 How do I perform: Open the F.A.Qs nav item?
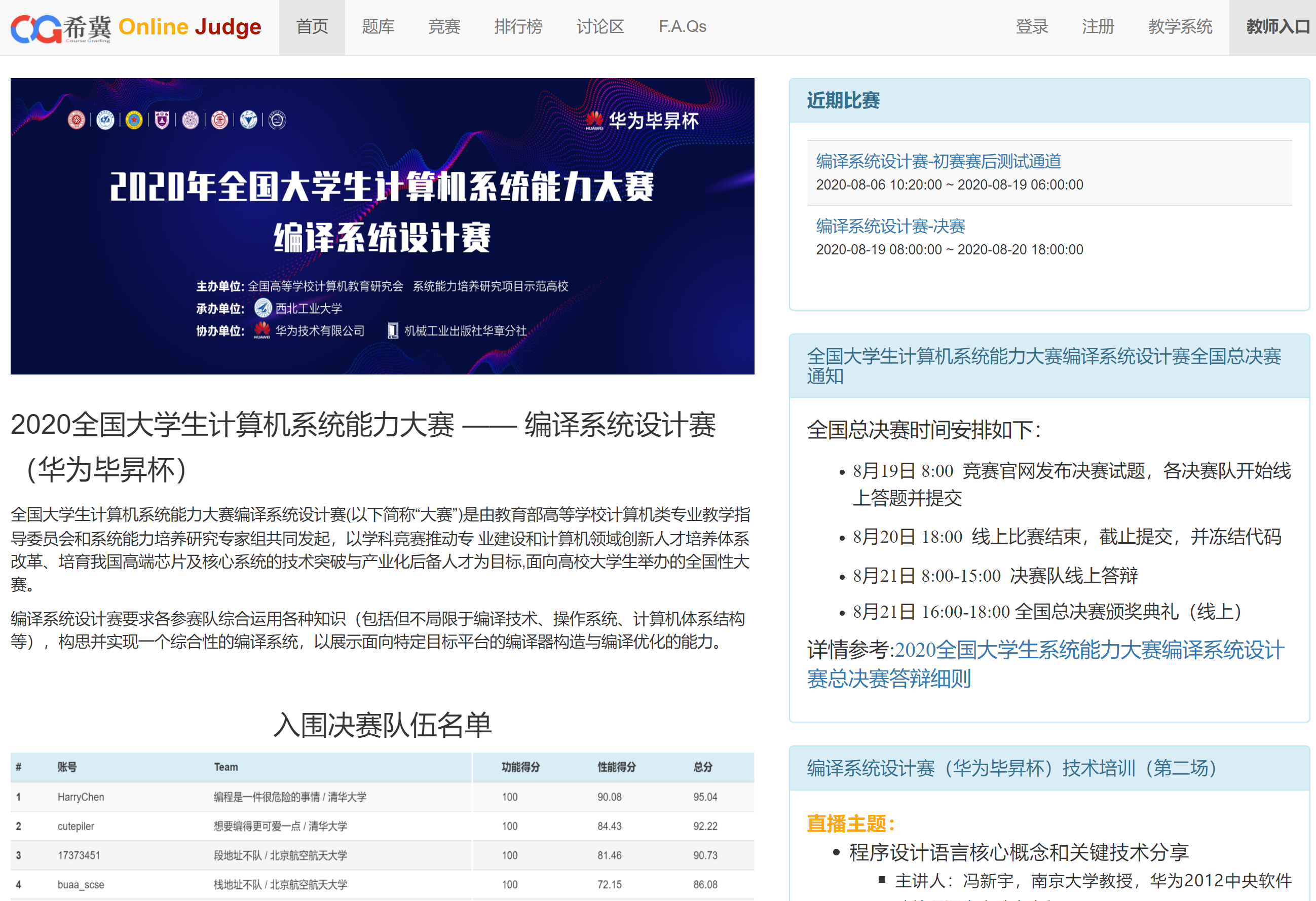(683, 27)
